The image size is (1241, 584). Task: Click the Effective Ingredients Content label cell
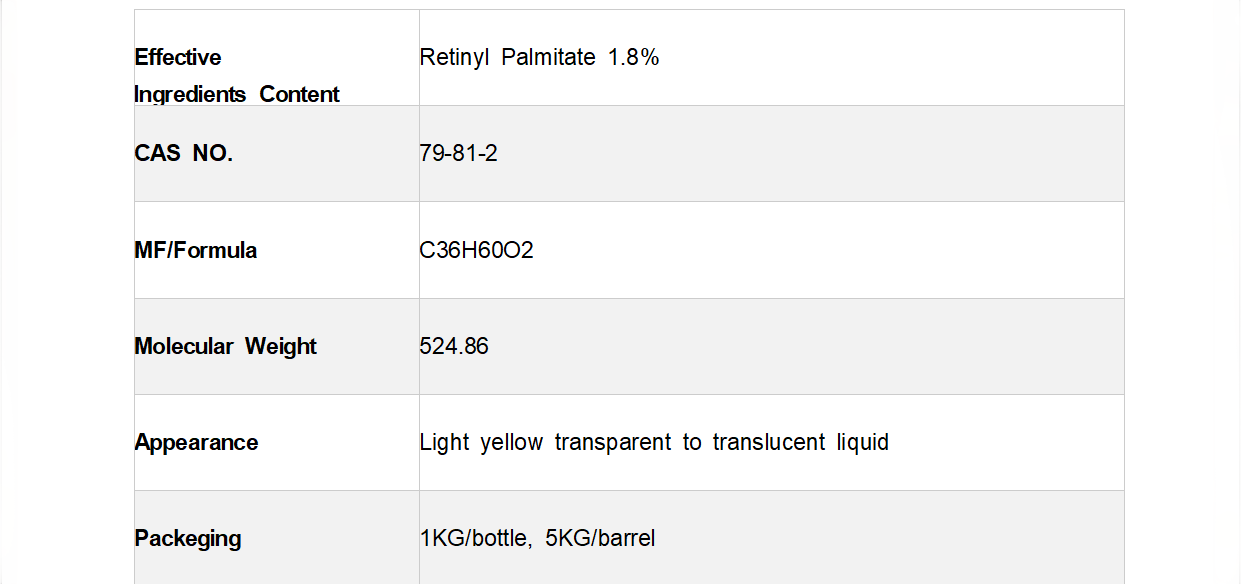(237, 75)
